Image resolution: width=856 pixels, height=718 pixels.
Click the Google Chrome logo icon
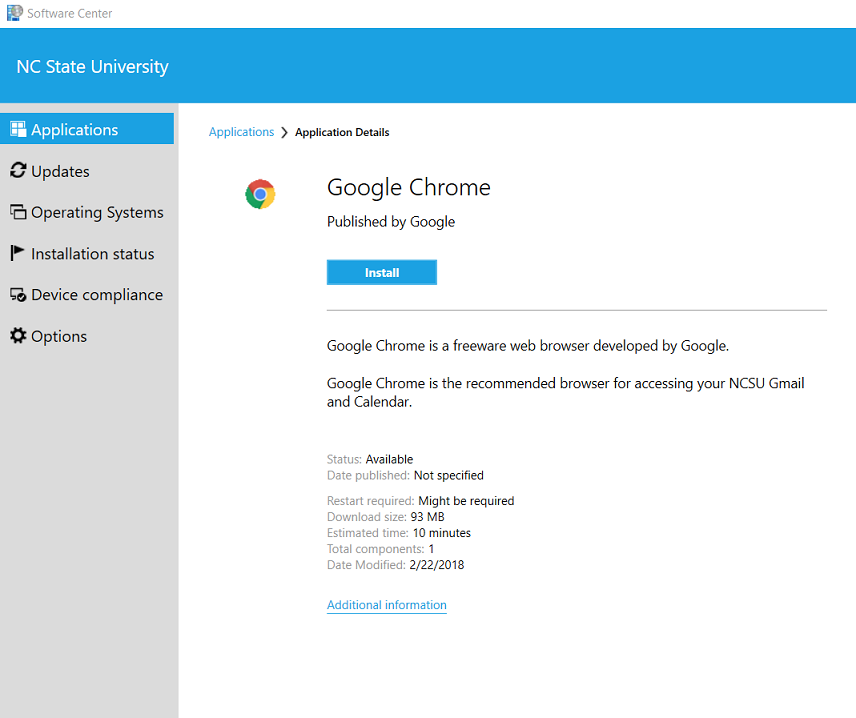pyautogui.click(x=260, y=194)
